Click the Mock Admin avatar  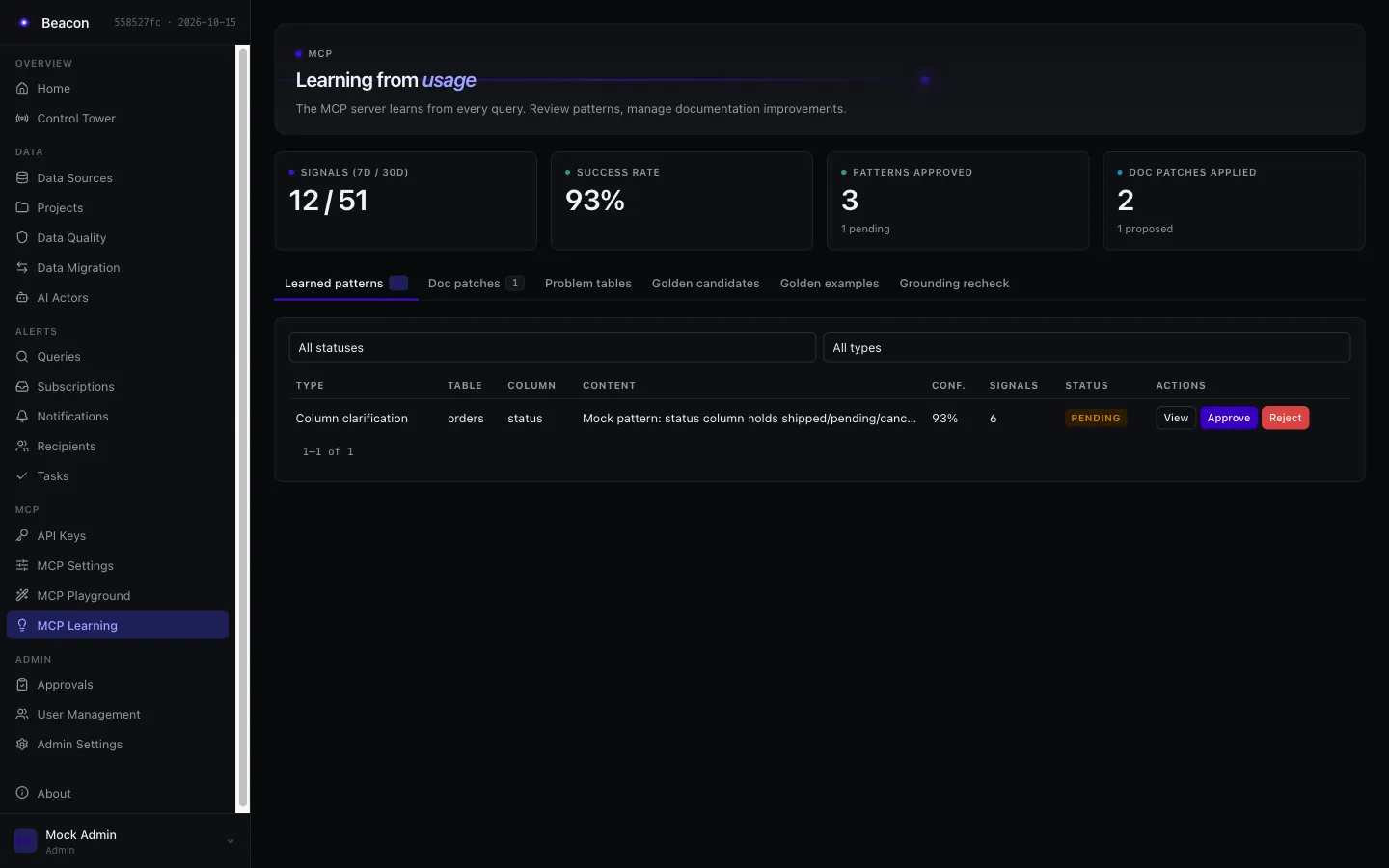(x=25, y=841)
